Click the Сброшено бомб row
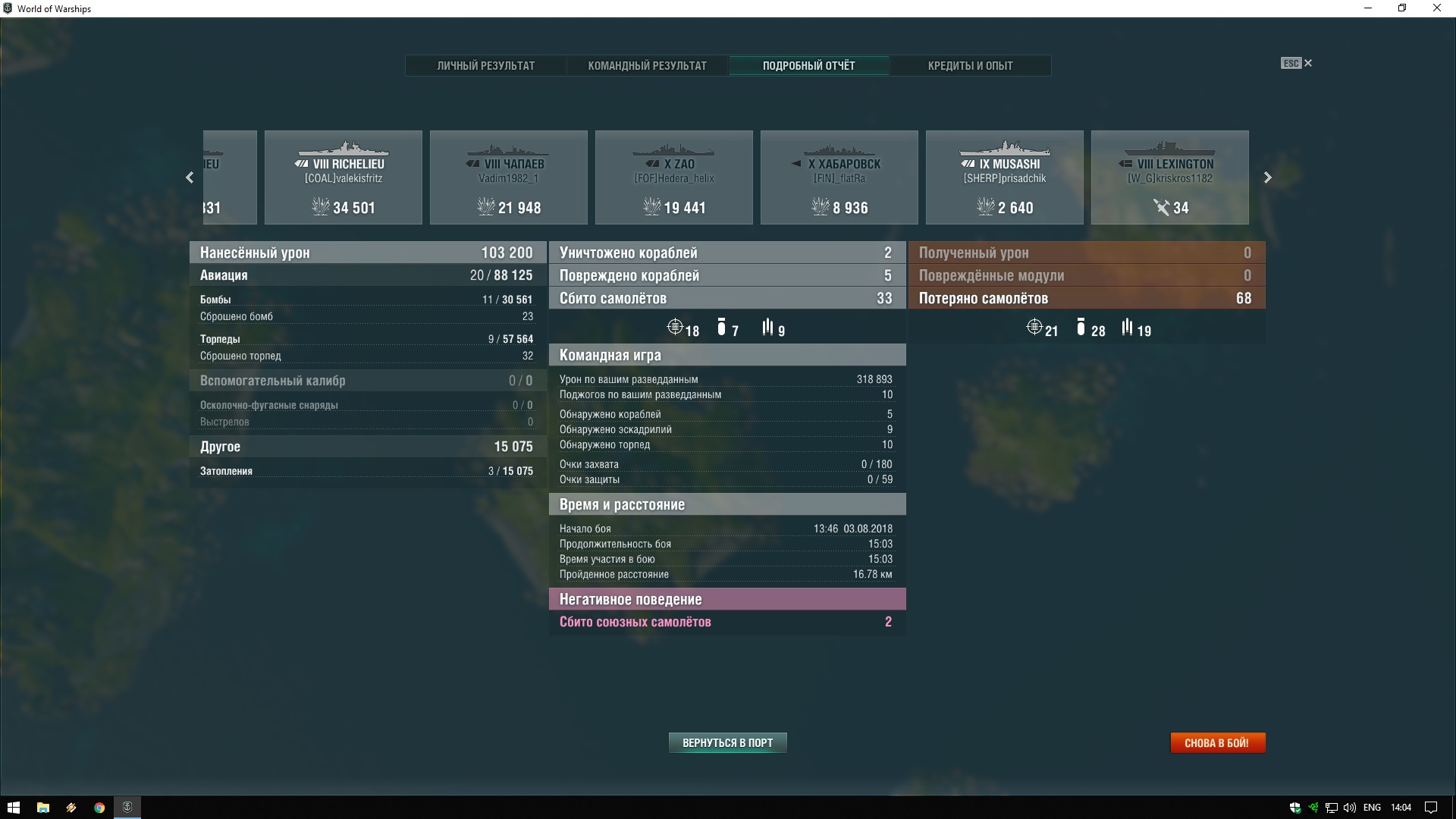The height and width of the screenshot is (819, 1456). tap(368, 316)
